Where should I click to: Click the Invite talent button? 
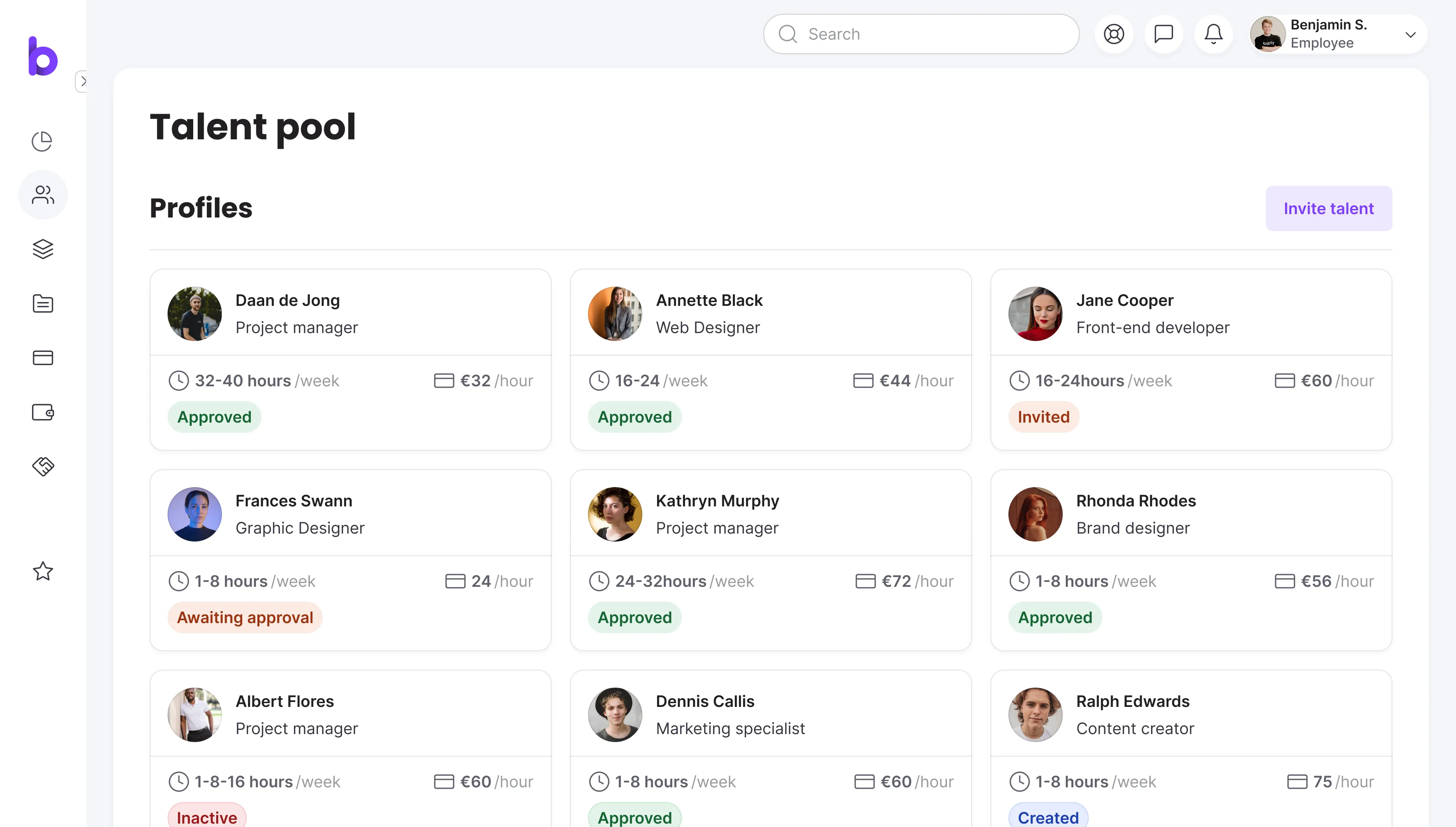pyautogui.click(x=1328, y=208)
